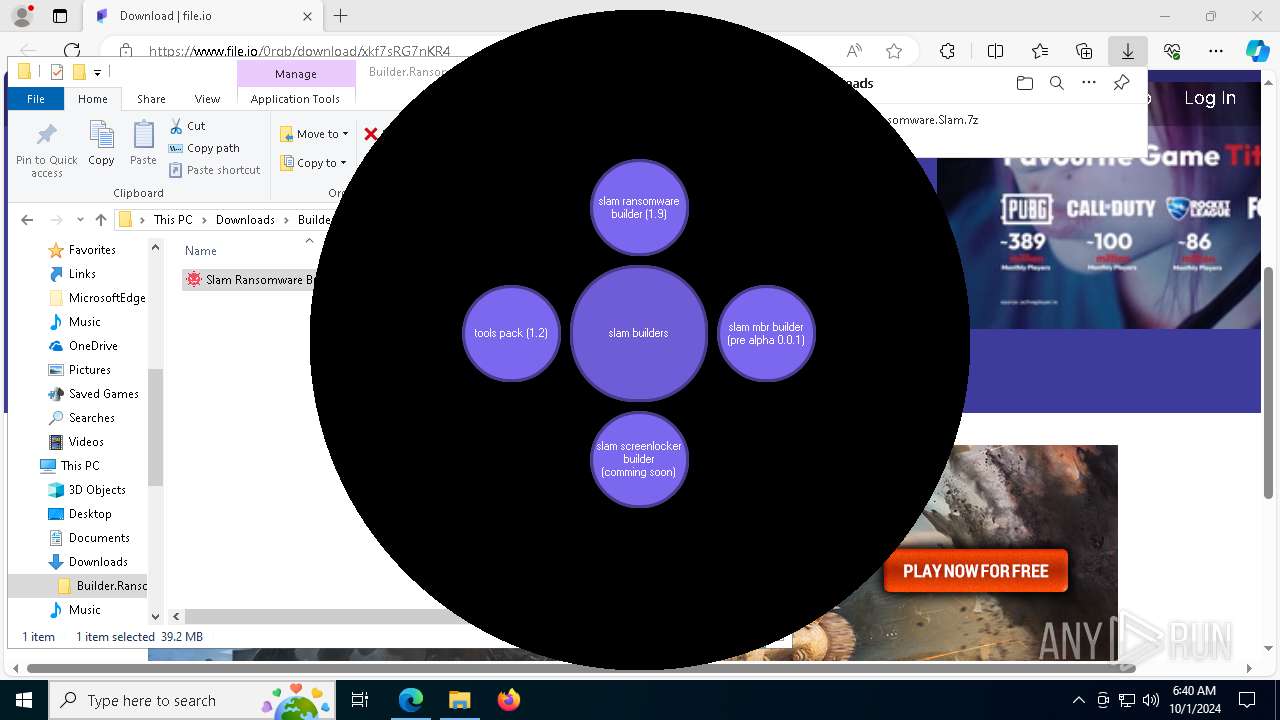1280x720 pixels.
Task: Click open downloads folder icon
Action: [x=1024, y=84]
